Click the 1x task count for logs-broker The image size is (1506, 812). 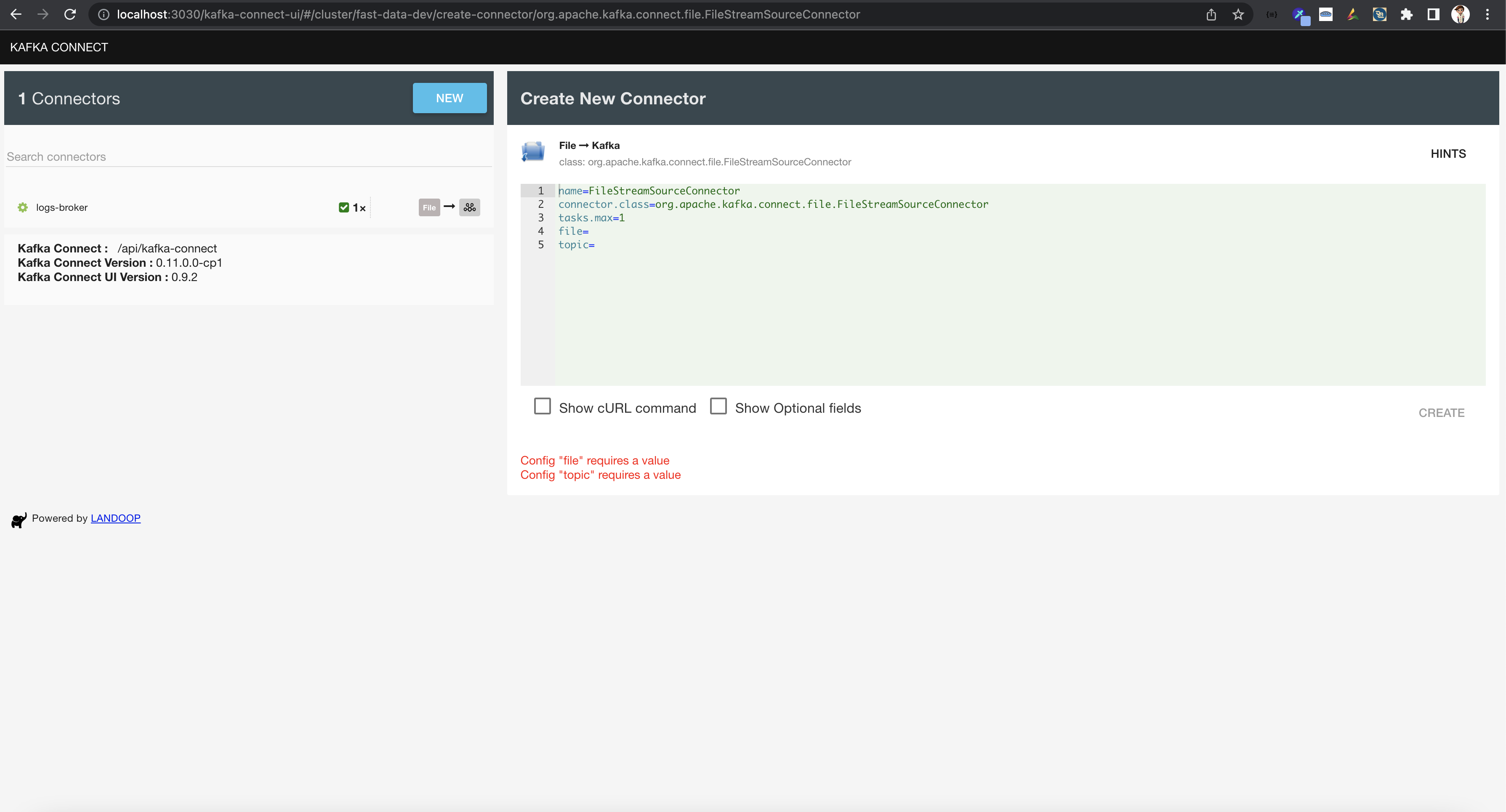(359, 208)
